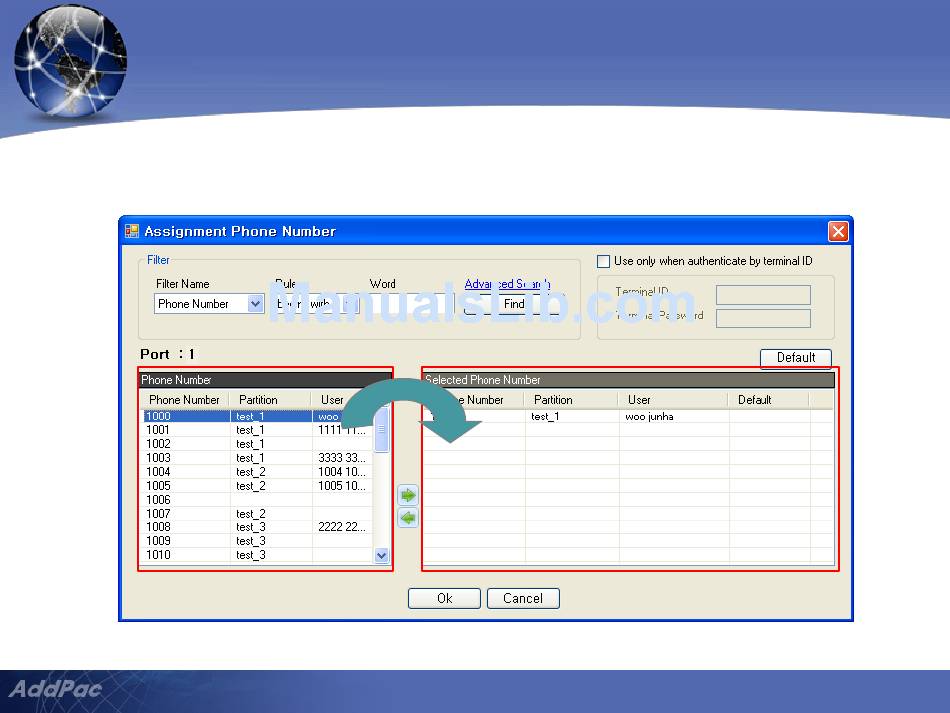Click the Terminal ID input field
Image resolution: width=950 pixels, height=713 pixels.
point(763,295)
